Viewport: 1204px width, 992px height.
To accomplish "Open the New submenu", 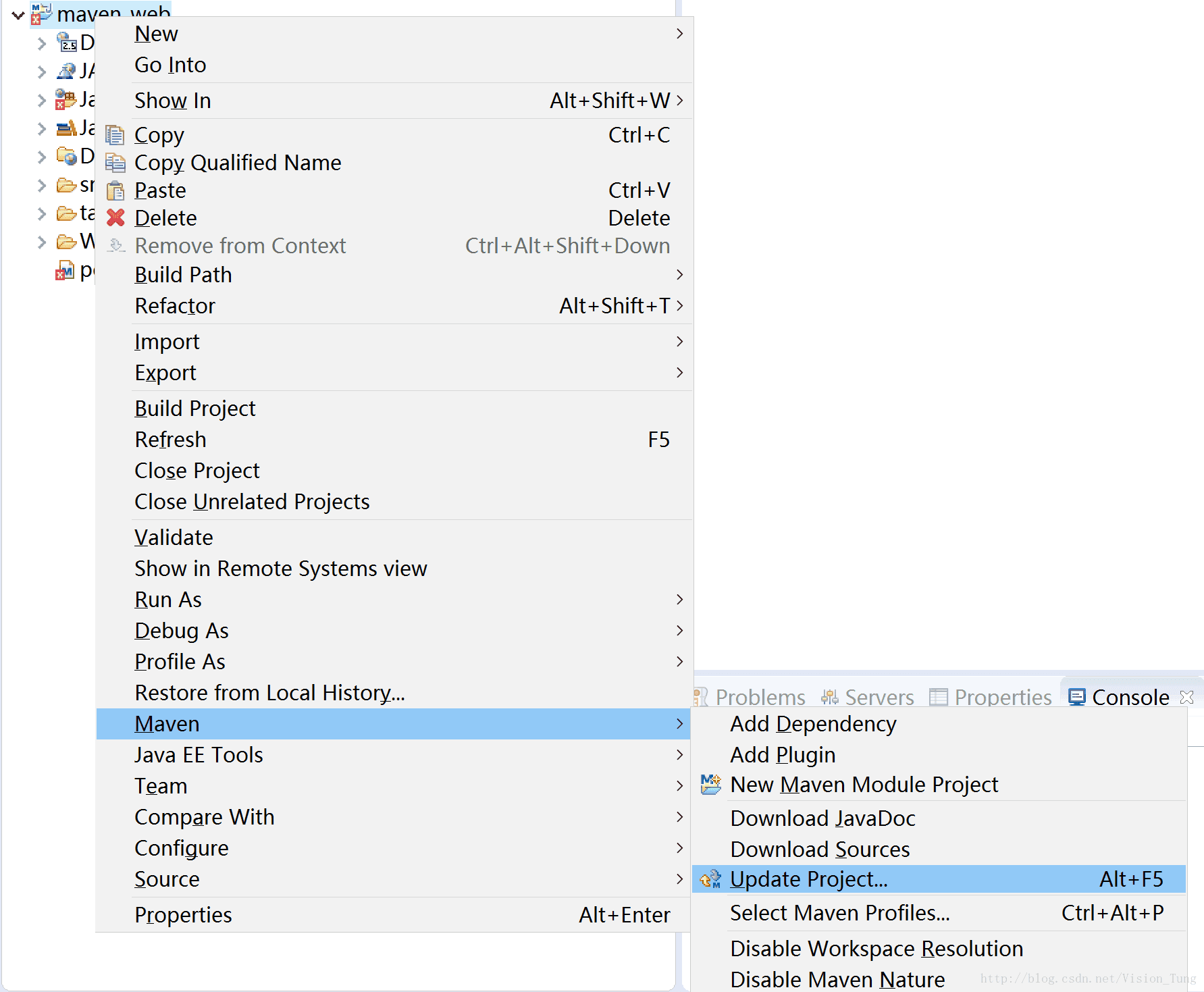I will point(394,34).
